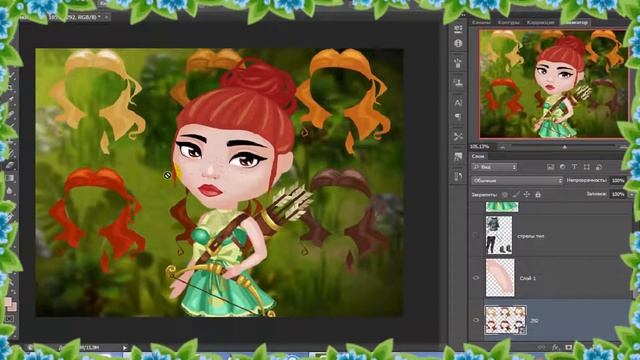Select the Gradient tool in left toolbar
The height and width of the screenshot is (360, 640).
click(x=11, y=178)
